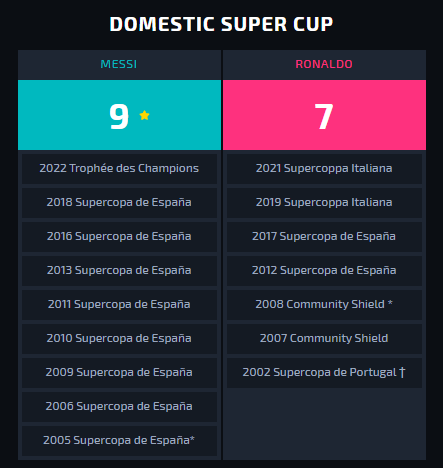Select the MESSI column header
443x468 pixels.
coord(119,65)
